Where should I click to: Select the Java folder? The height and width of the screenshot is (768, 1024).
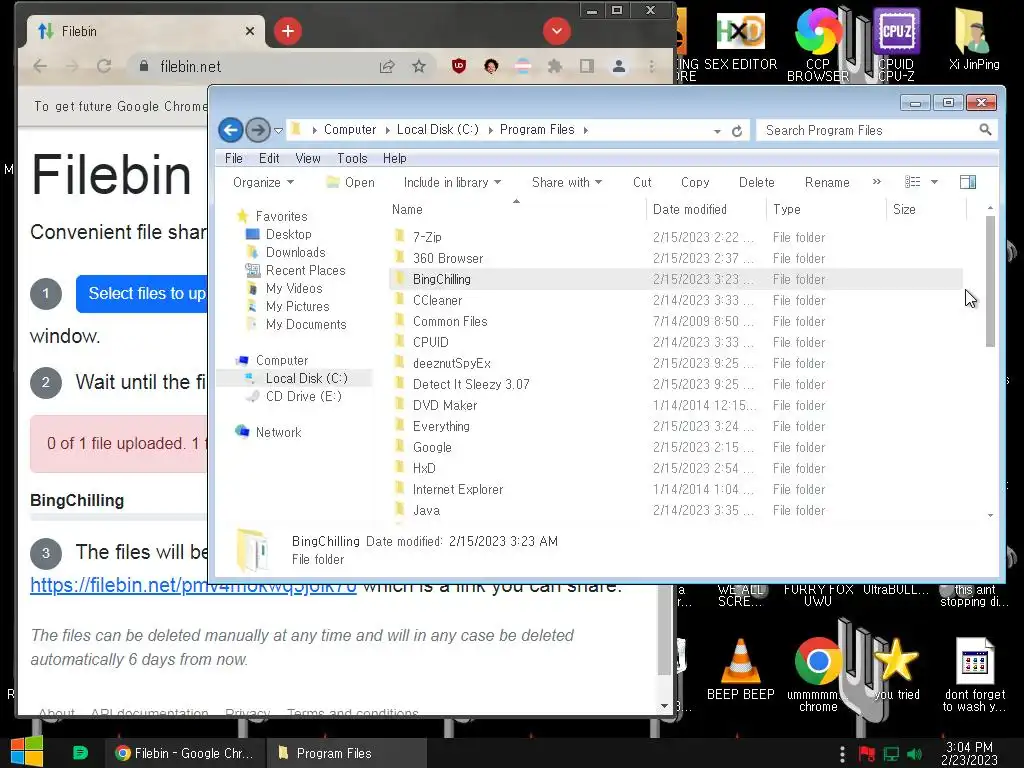(x=676, y=510)
